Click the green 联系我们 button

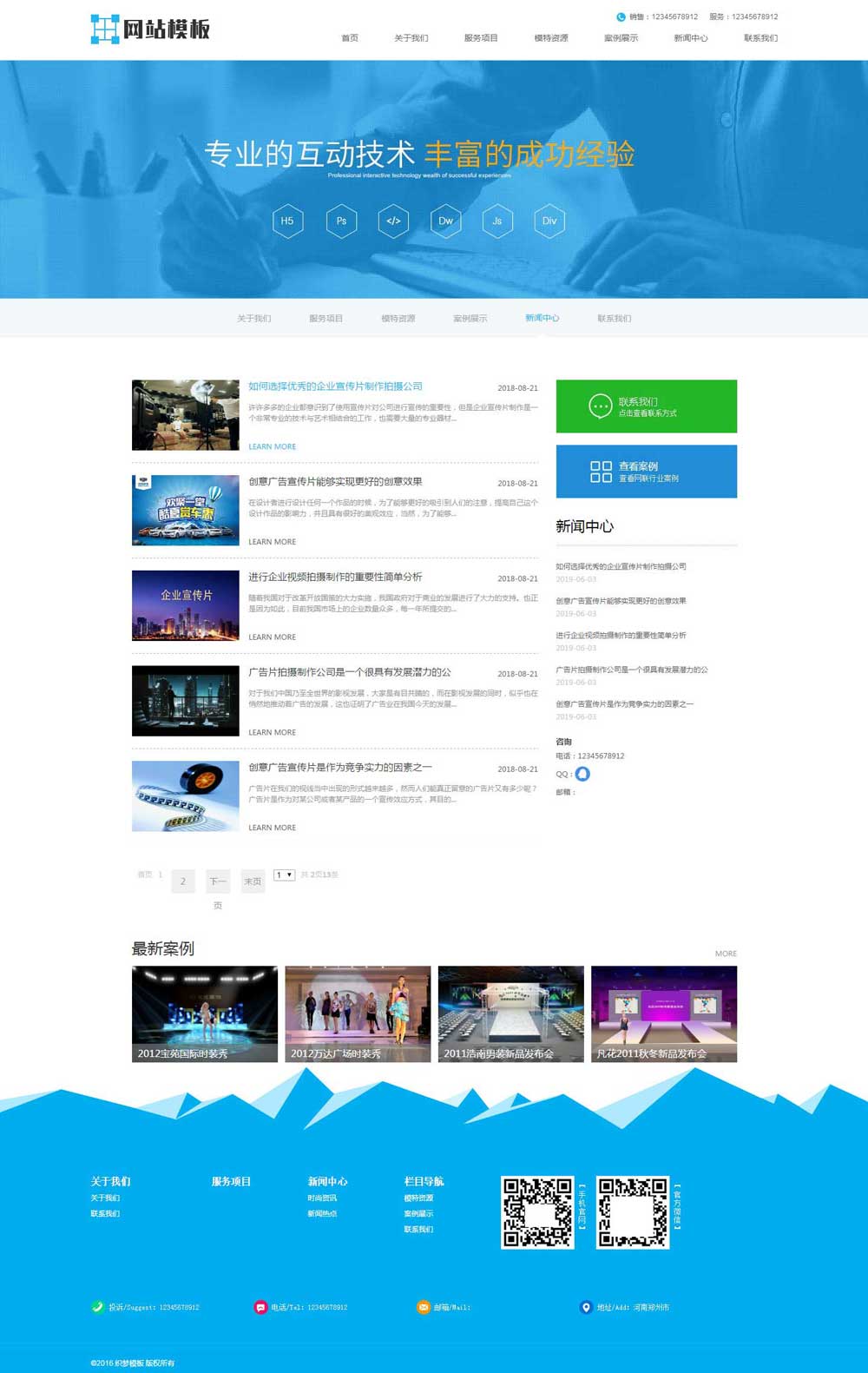coord(646,406)
